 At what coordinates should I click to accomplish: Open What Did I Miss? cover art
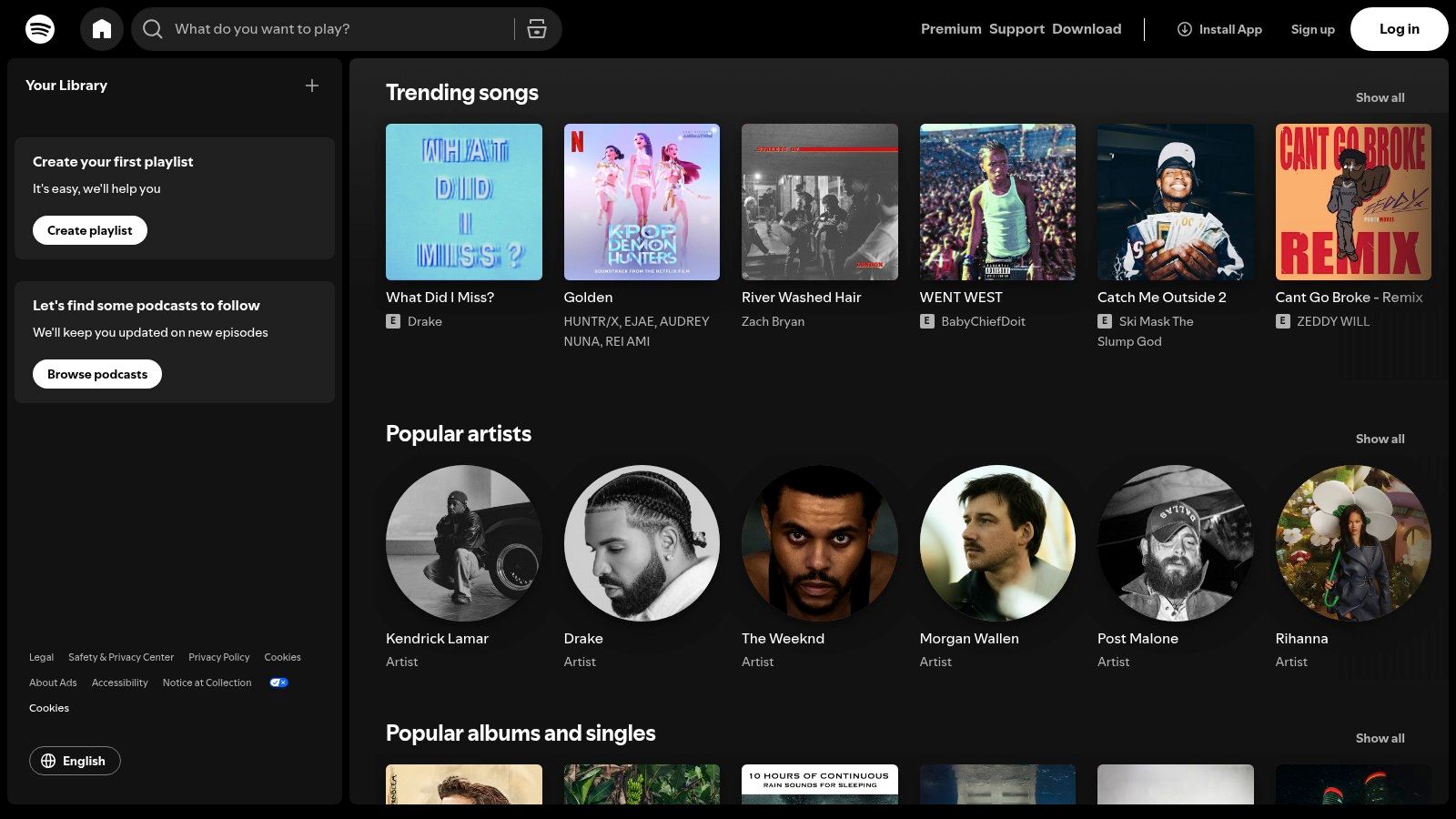[x=464, y=202]
